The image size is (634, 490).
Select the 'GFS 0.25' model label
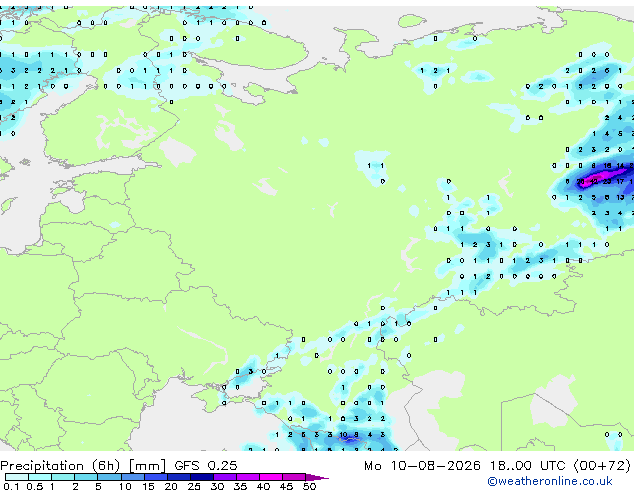[206, 466]
